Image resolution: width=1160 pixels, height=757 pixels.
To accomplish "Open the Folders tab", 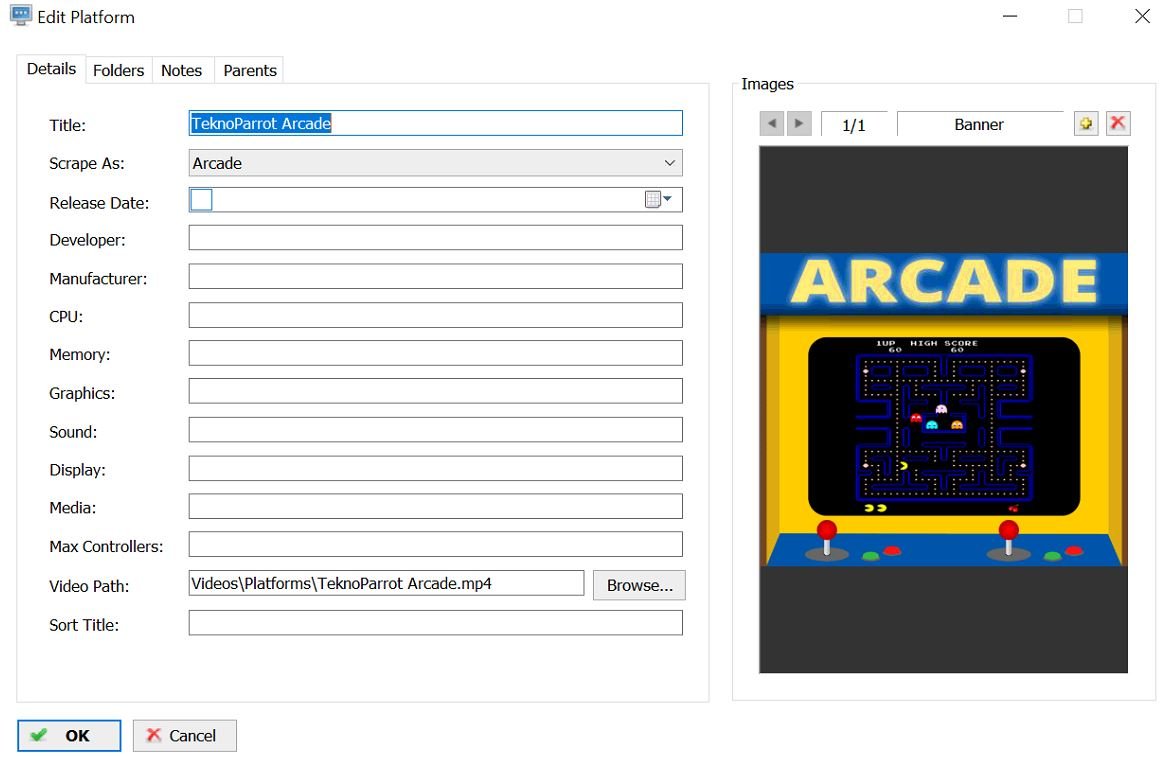I will click(118, 70).
